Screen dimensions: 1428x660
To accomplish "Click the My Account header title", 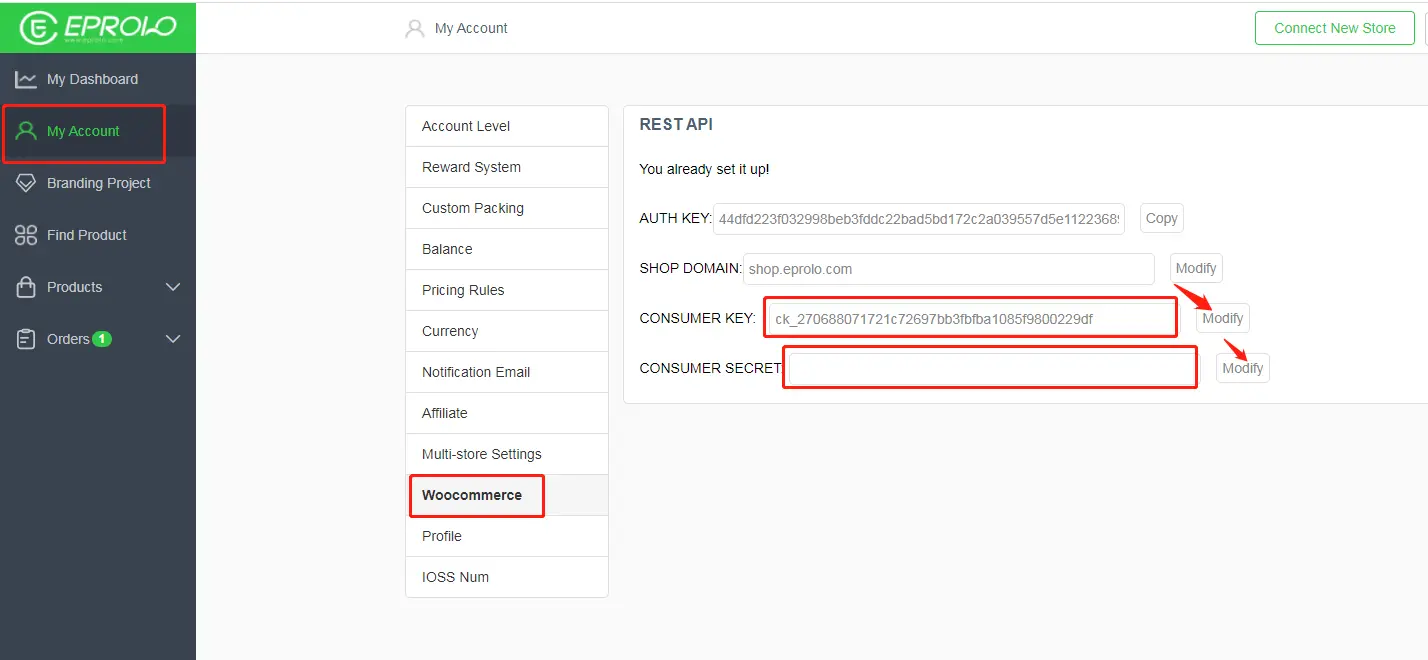I will point(471,28).
